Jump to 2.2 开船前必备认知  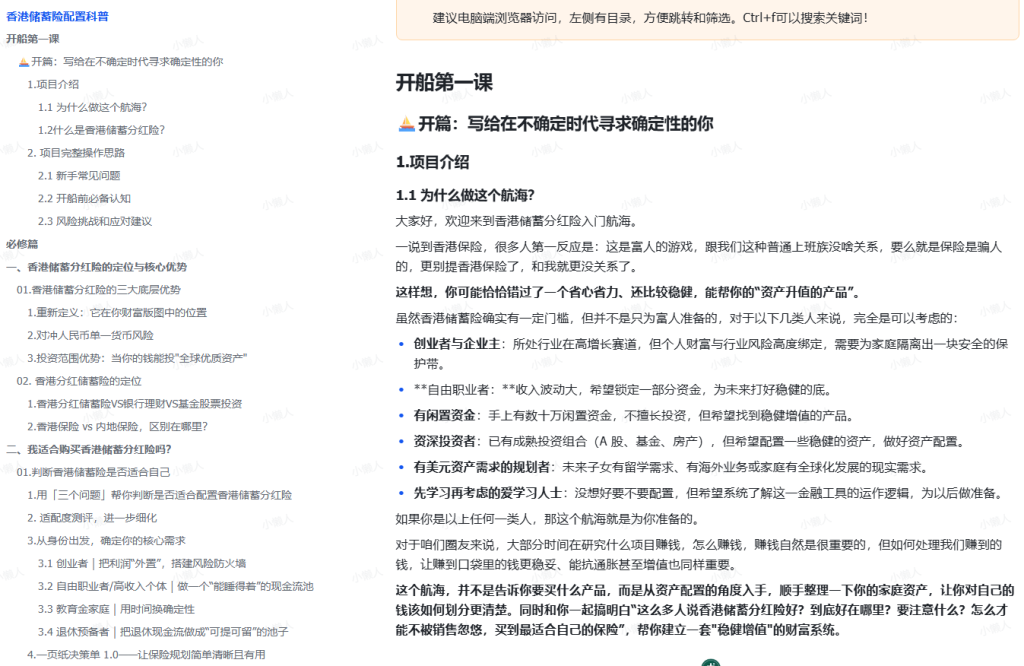(x=84, y=198)
